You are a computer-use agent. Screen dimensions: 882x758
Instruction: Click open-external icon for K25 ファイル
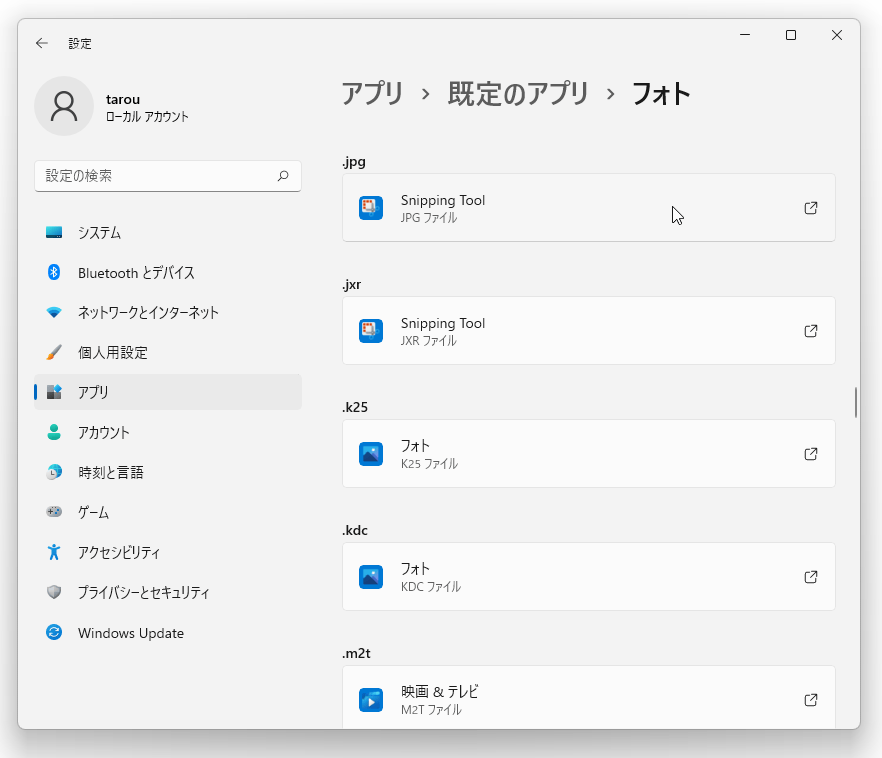point(811,454)
